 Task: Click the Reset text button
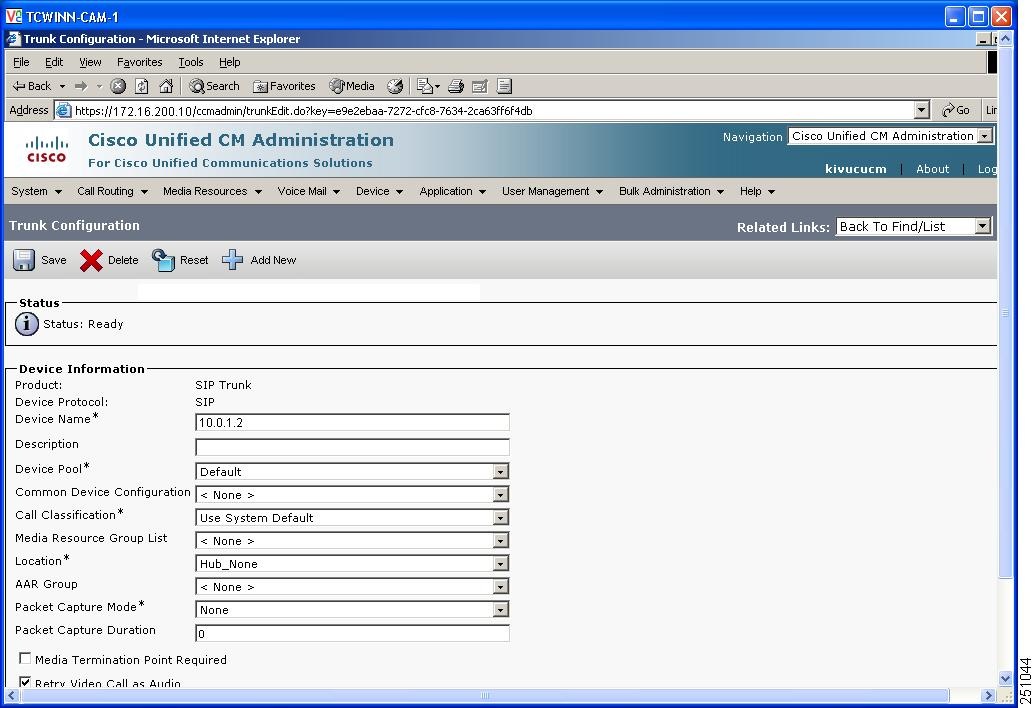[194, 260]
